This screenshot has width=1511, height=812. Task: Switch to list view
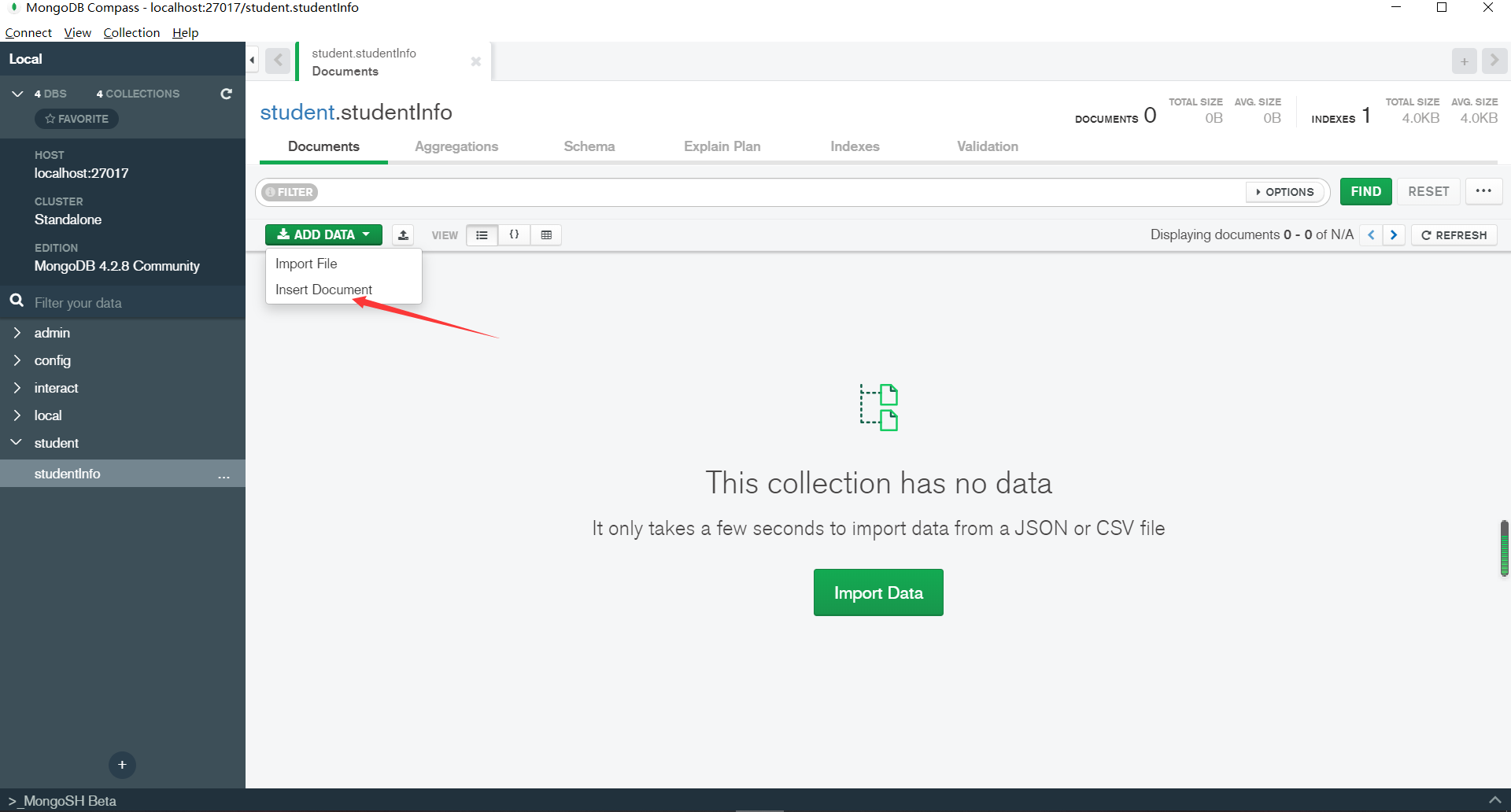tap(482, 235)
